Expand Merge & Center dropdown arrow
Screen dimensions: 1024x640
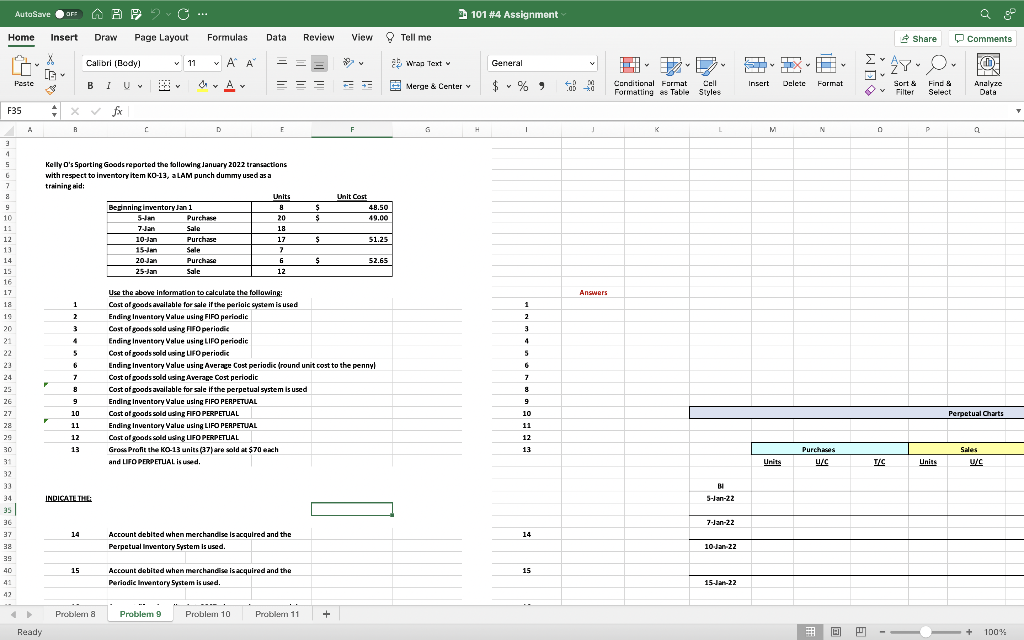[468, 86]
